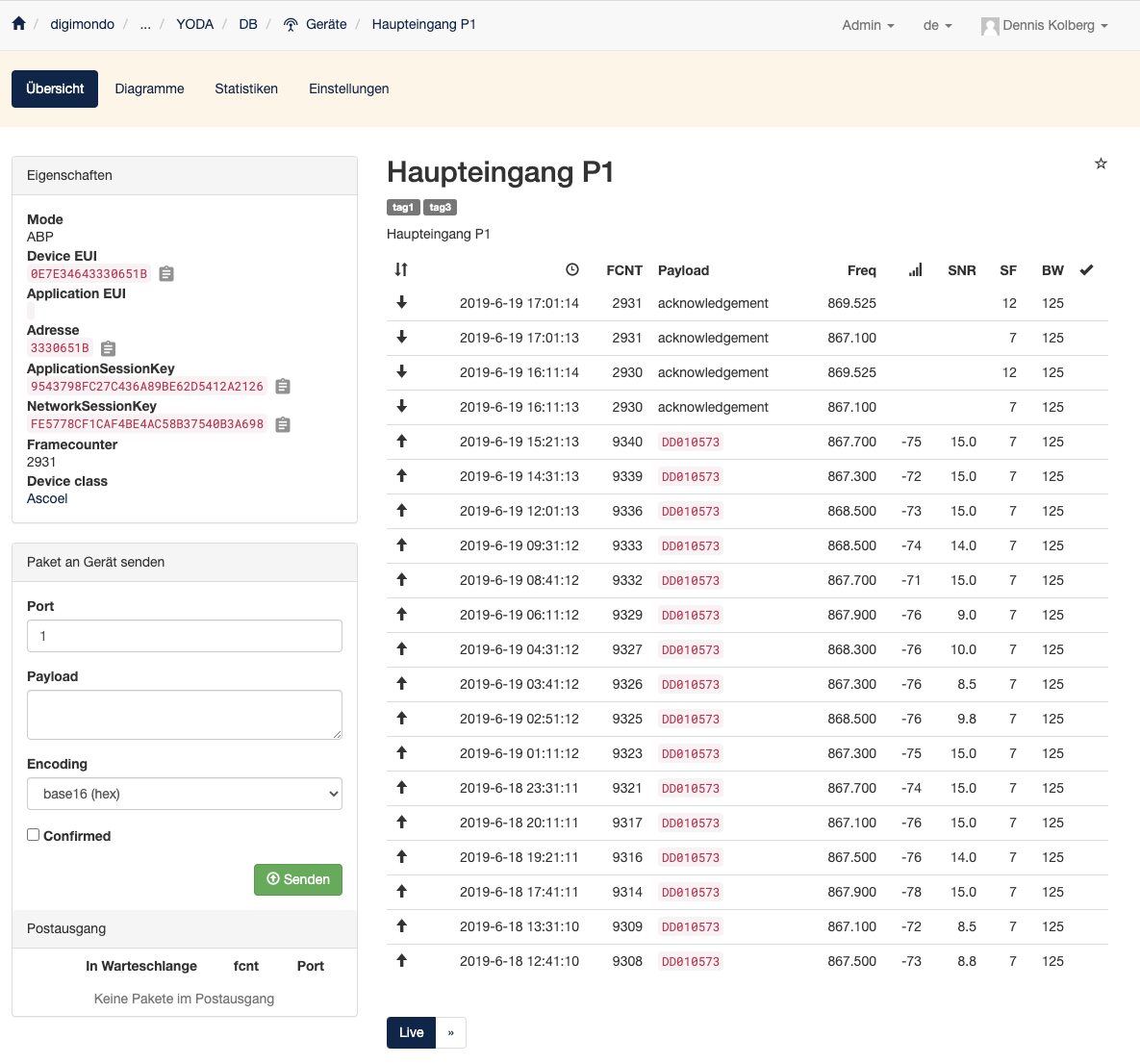This screenshot has width=1140, height=1064.
Task: Enable the Confirmed checkbox
Action: tap(34, 835)
